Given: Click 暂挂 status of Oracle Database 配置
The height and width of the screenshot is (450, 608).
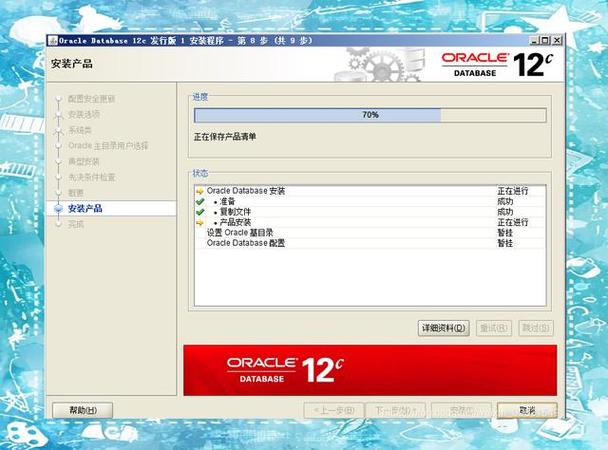Looking at the screenshot, I should [505, 243].
